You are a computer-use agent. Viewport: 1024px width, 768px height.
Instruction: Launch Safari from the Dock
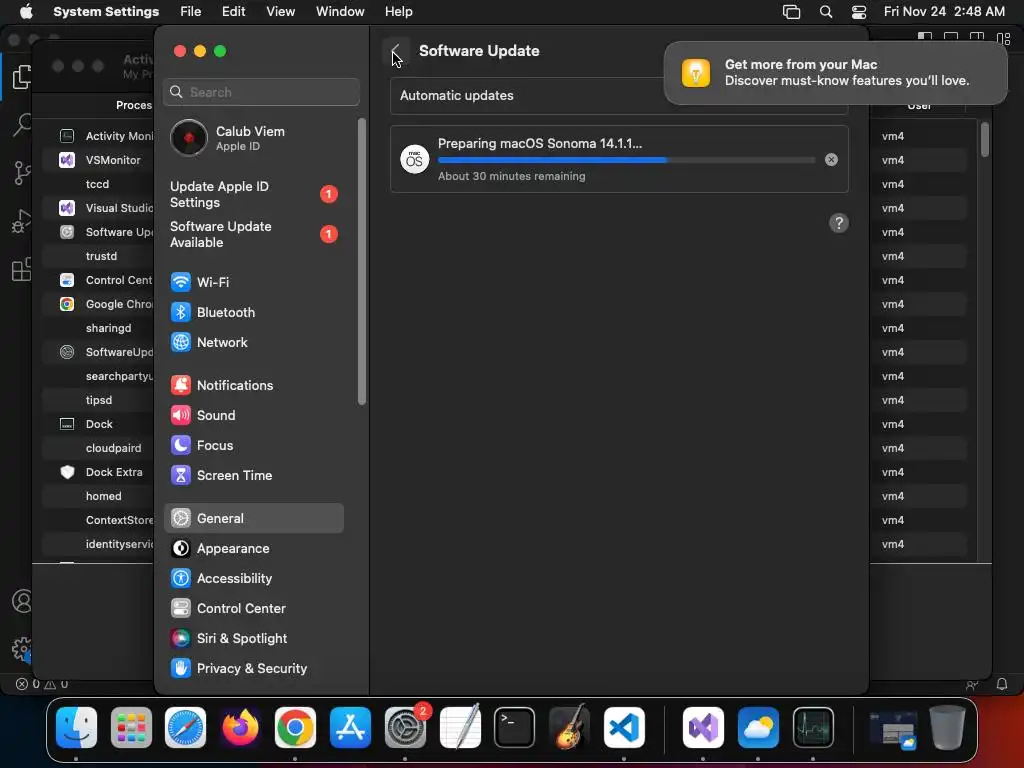click(x=185, y=727)
